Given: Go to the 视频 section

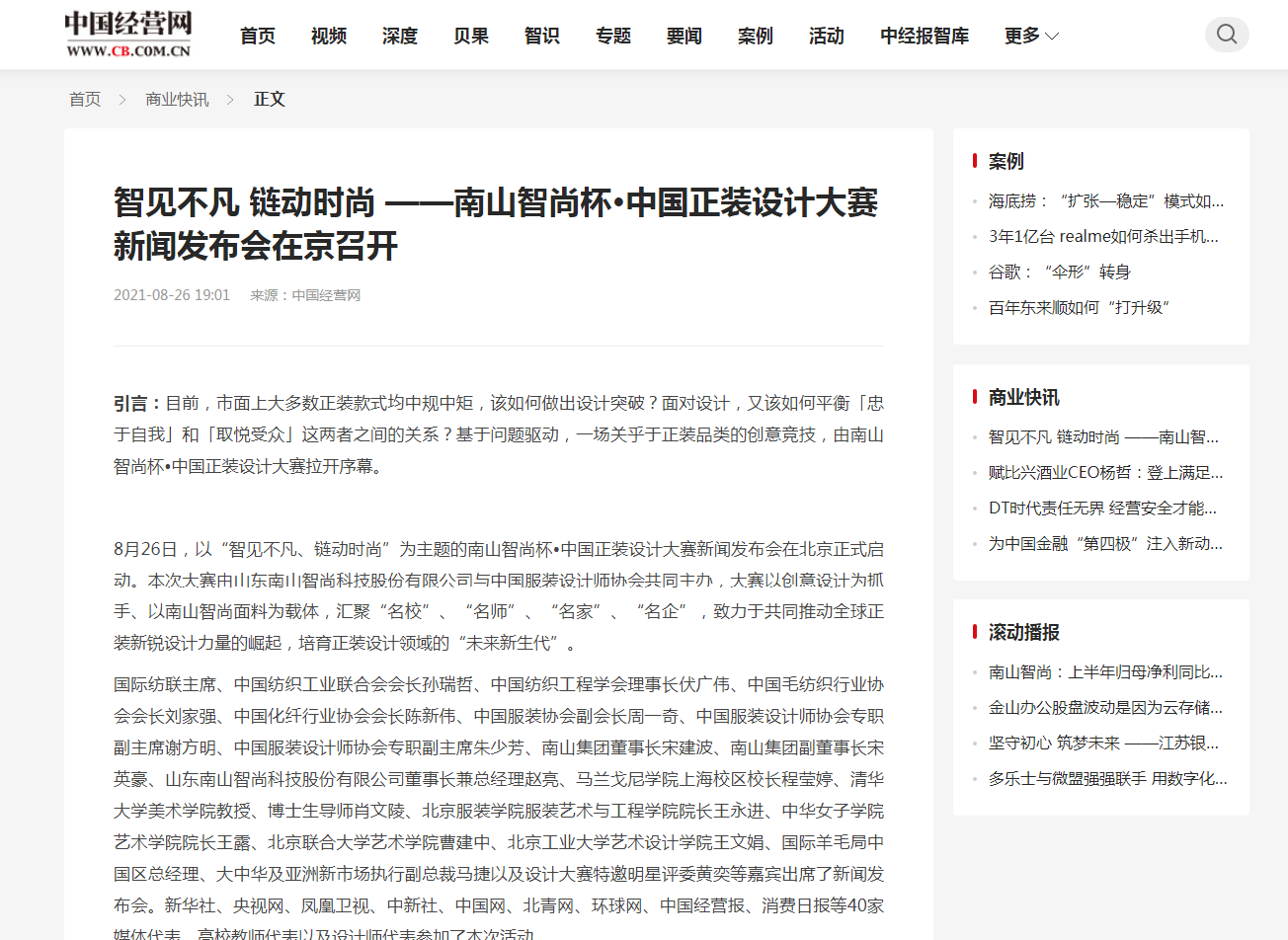Looking at the screenshot, I should pyautogui.click(x=329, y=37).
